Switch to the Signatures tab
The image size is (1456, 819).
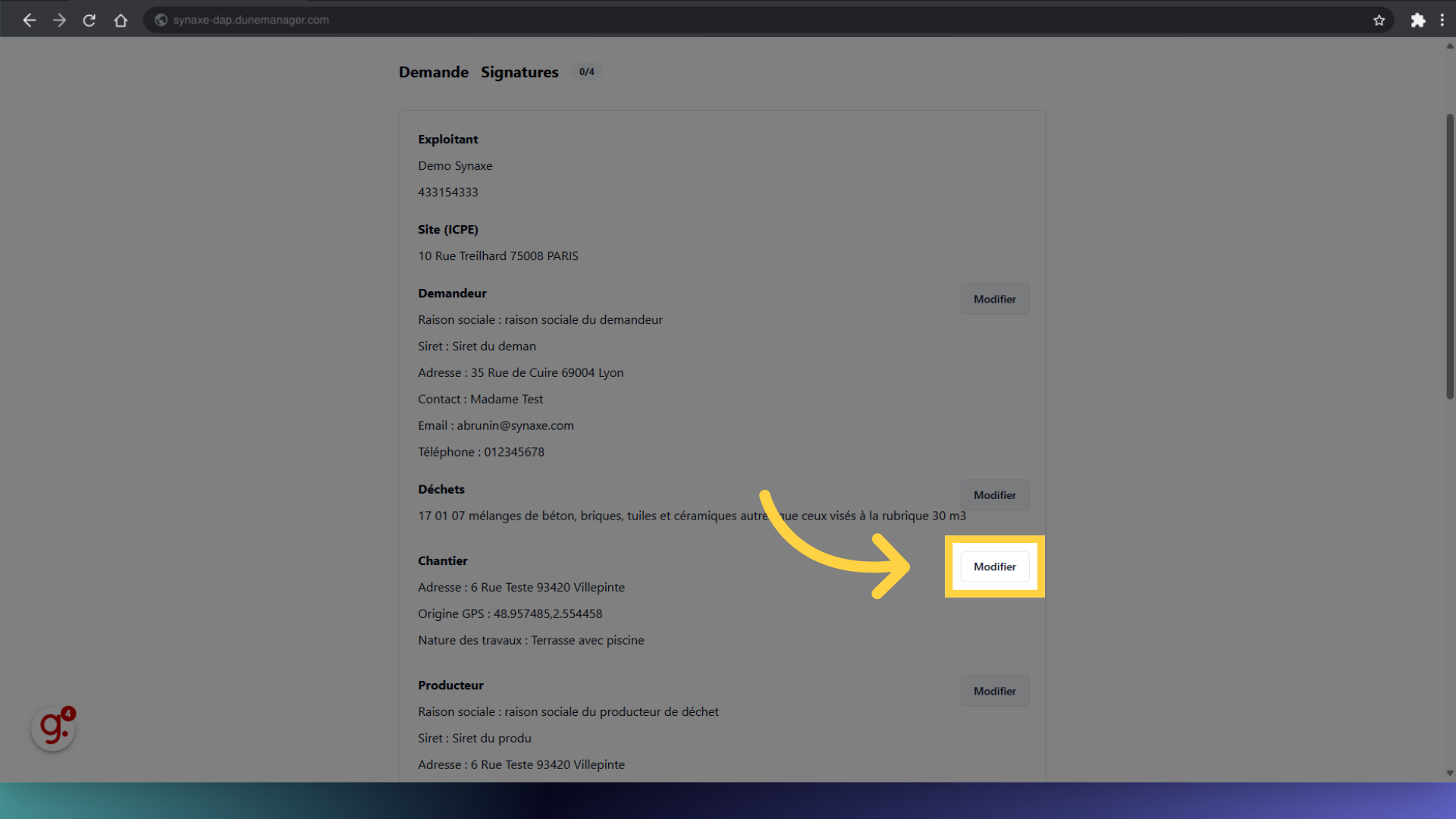click(x=519, y=72)
